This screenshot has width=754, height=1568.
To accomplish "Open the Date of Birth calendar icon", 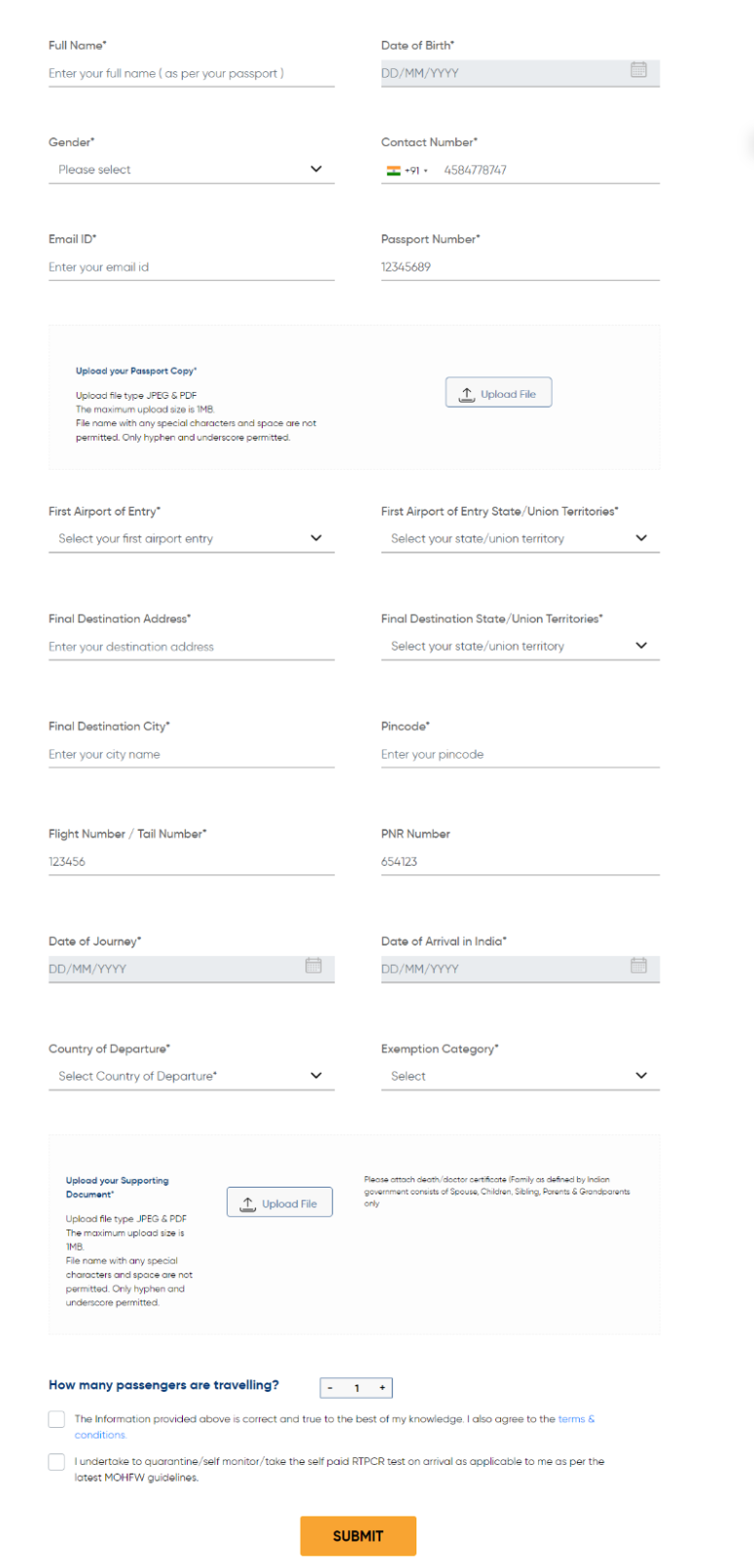I will point(638,70).
